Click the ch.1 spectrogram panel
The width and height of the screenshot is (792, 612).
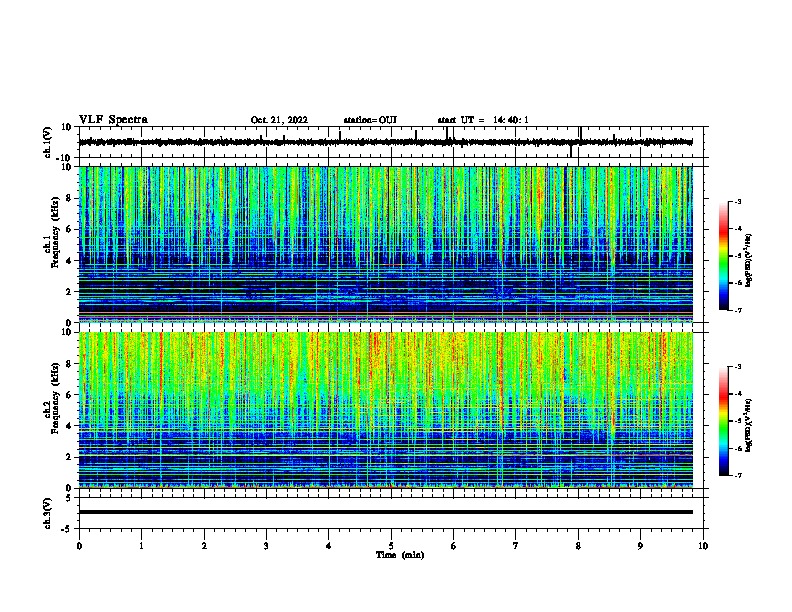point(385,244)
